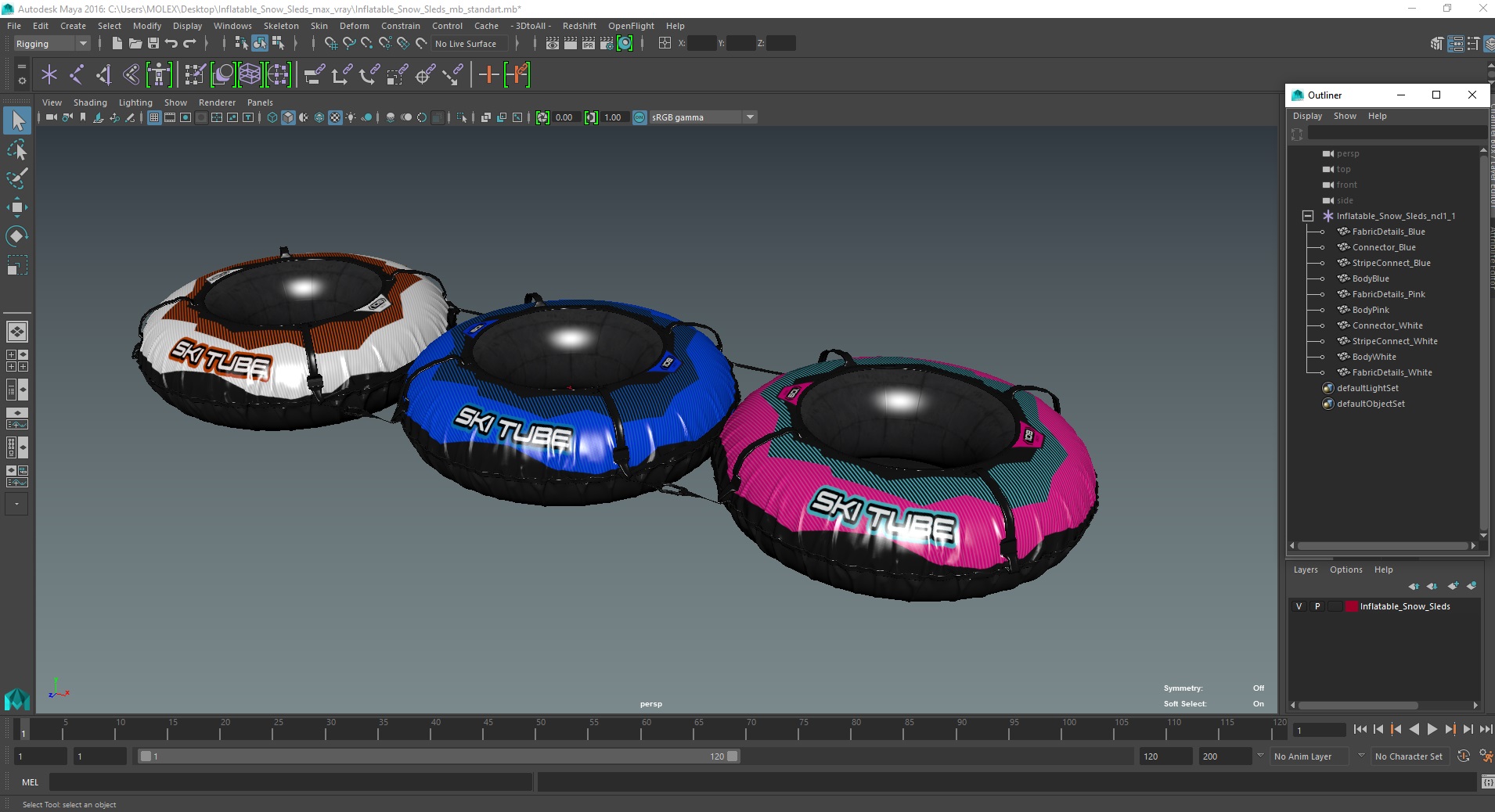
Task: Enable snap to curves
Action: pyautogui.click(x=349, y=44)
